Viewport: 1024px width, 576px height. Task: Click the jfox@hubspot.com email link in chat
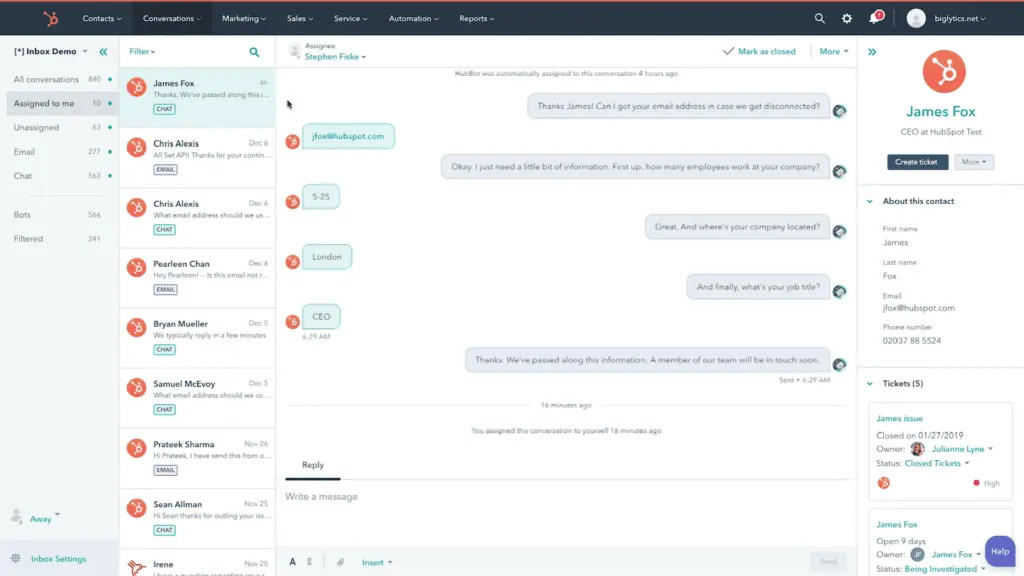click(348, 136)
